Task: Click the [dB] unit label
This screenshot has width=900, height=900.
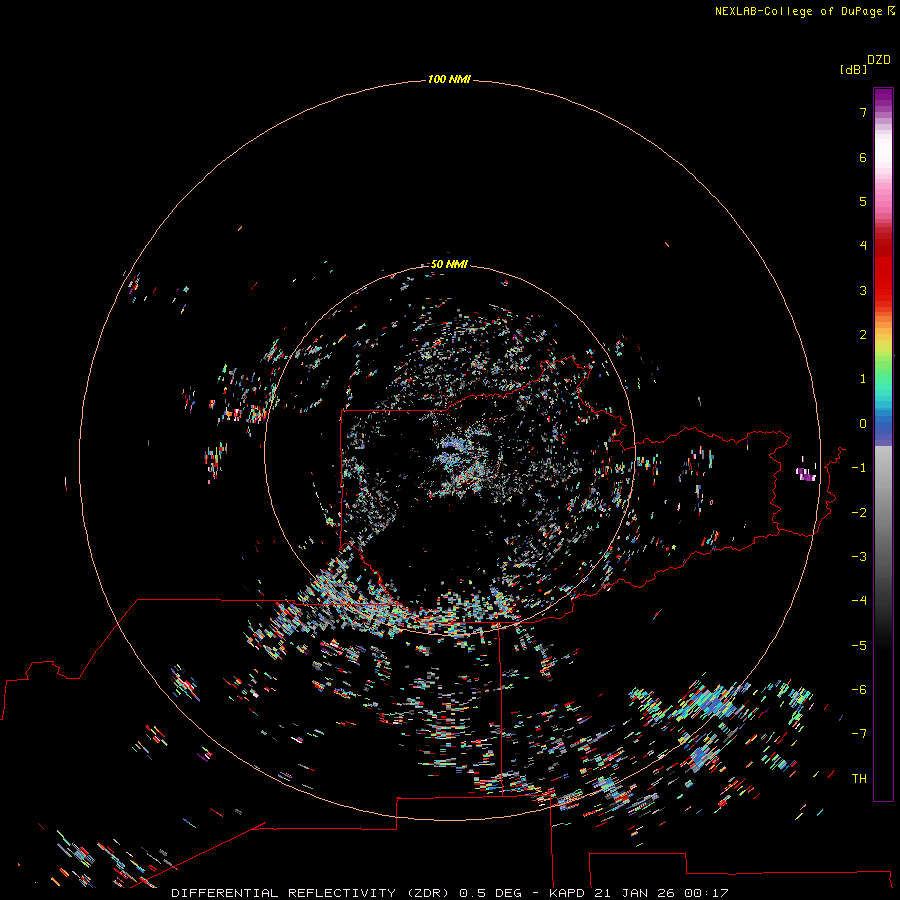Action: (x=853, y=69)
